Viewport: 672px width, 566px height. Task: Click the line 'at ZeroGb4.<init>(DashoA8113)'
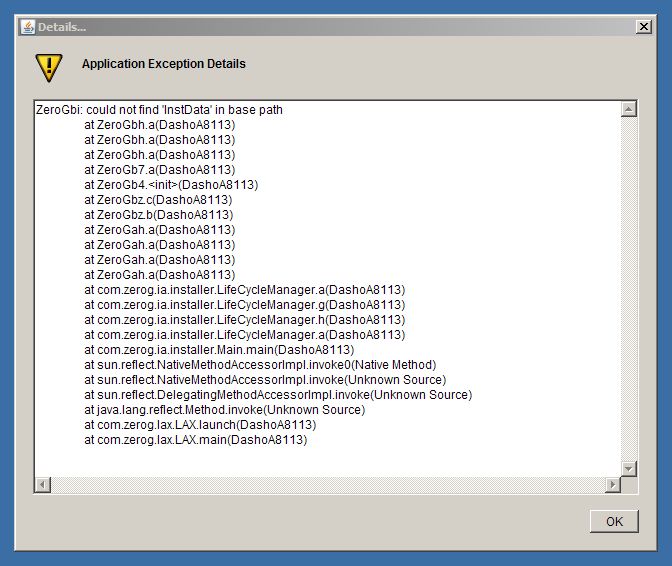coord(171,185)
